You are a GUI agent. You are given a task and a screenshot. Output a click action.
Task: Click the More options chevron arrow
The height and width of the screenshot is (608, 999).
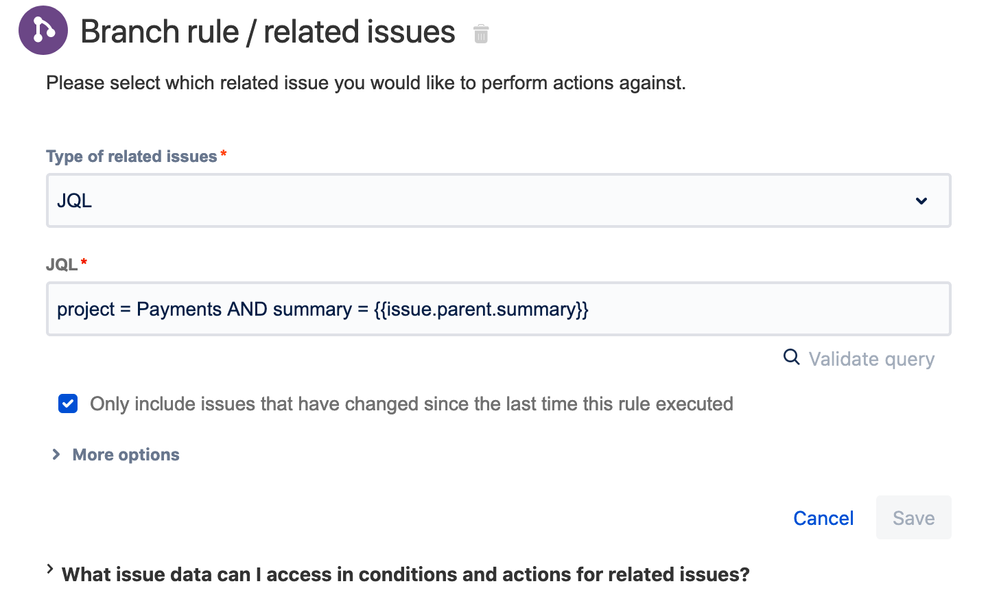point(56,455)
